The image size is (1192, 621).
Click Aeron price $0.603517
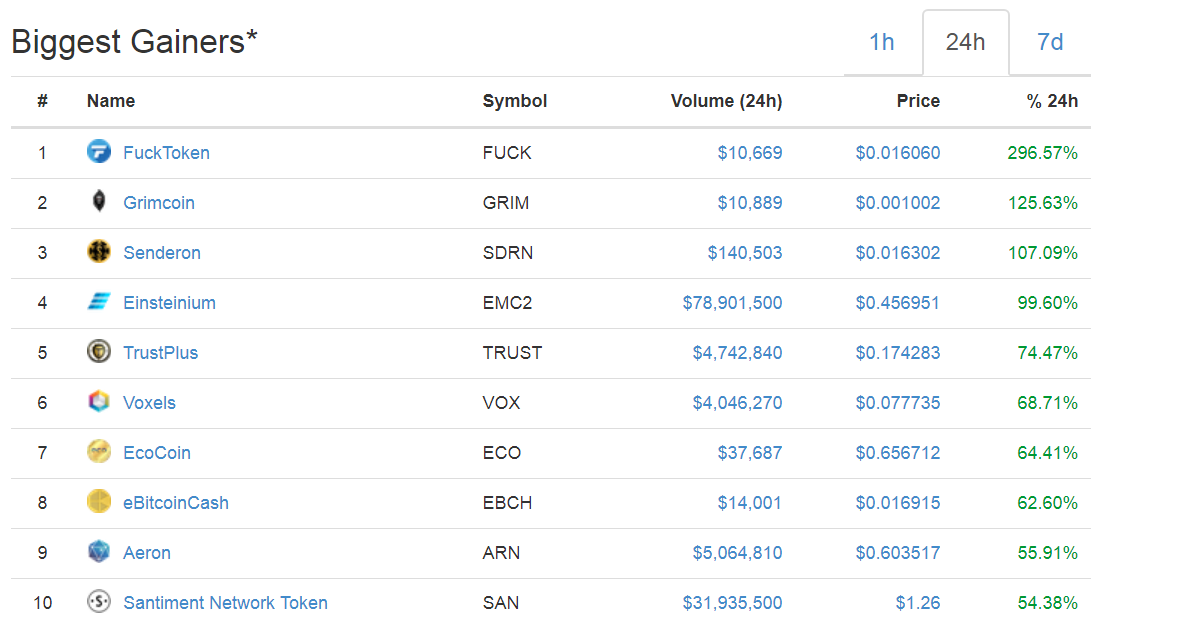click(898, 553)
